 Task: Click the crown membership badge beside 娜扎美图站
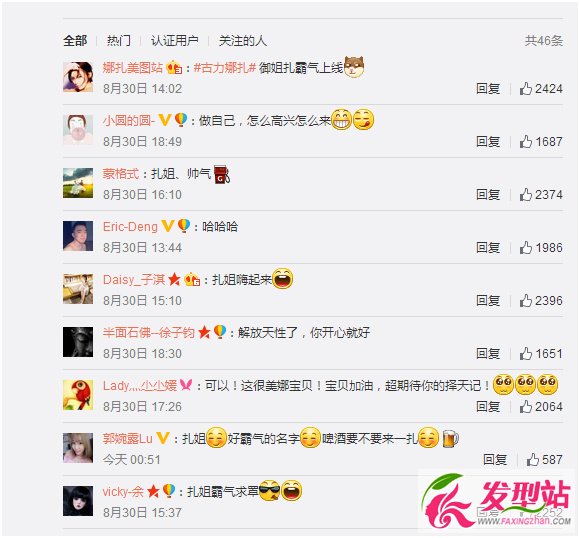[174, 67]
